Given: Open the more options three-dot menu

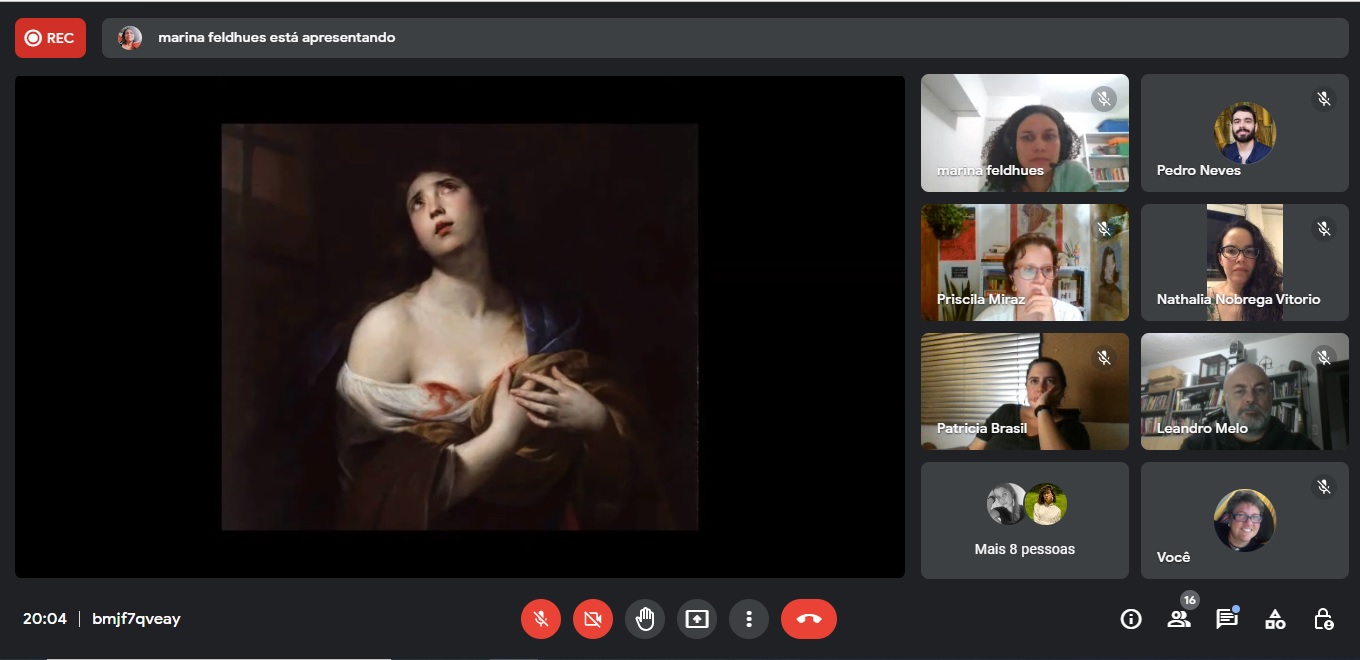Looking at the screenshot, I should (749, 619).
